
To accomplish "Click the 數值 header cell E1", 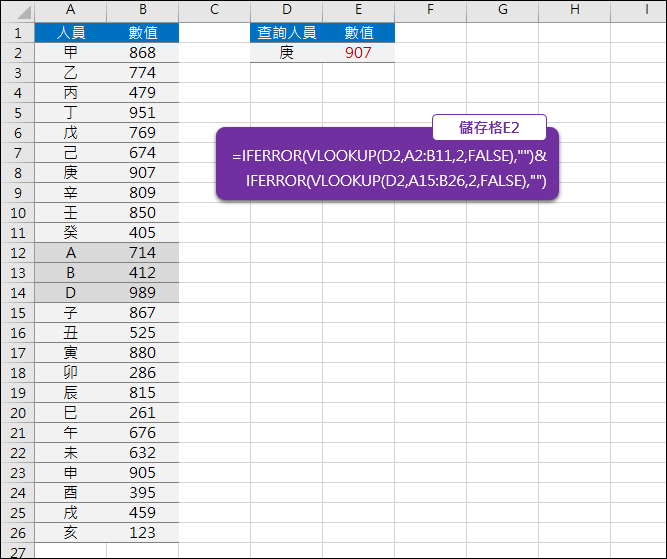I will click(x=359, y=33).
